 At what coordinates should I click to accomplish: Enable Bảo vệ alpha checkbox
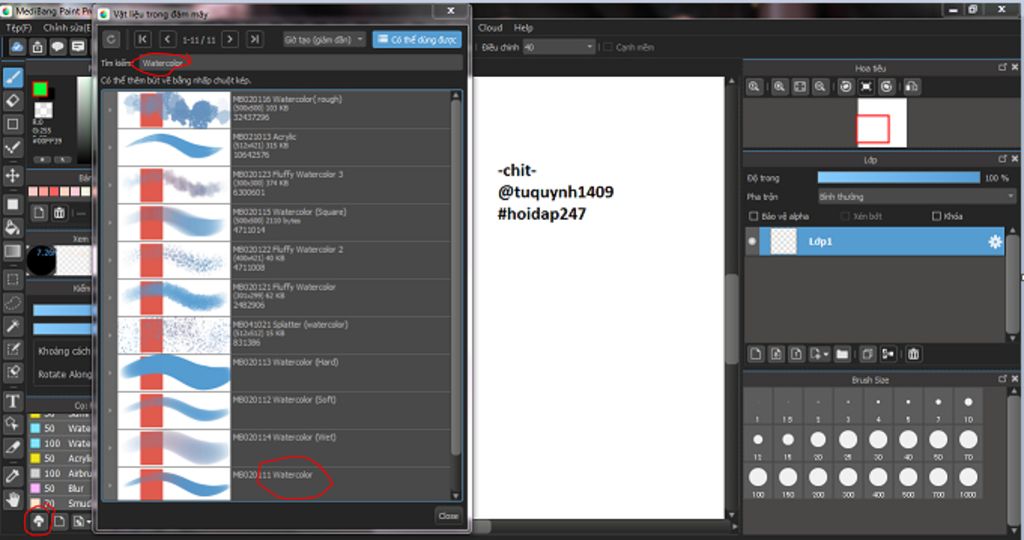(754, 216)
